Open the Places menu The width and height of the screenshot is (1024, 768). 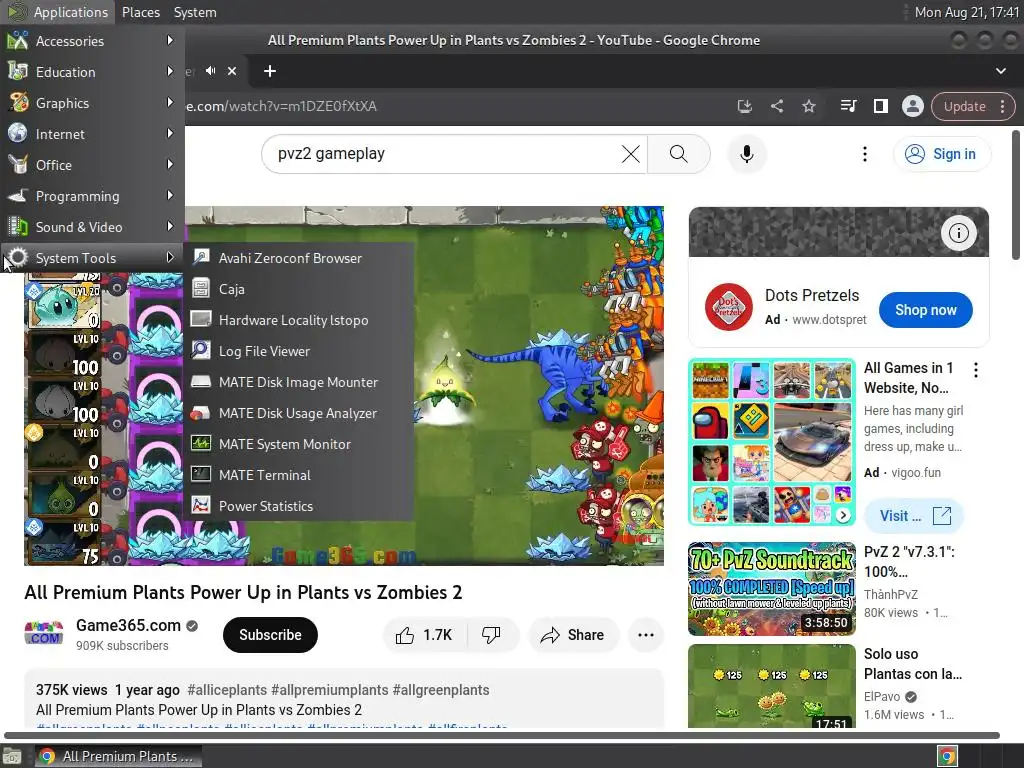140,12
